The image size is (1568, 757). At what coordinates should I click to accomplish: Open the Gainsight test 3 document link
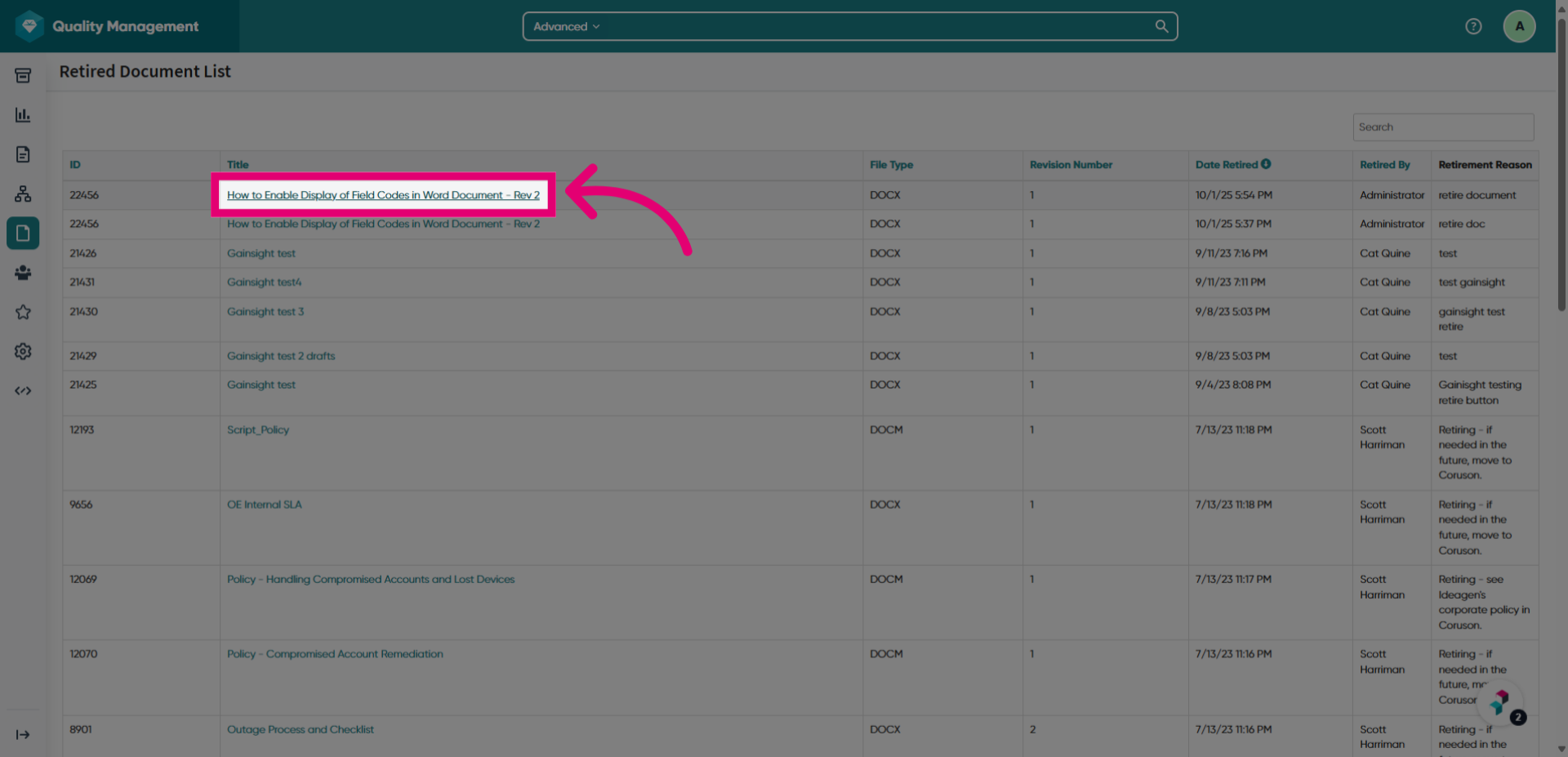click(265, 312)
